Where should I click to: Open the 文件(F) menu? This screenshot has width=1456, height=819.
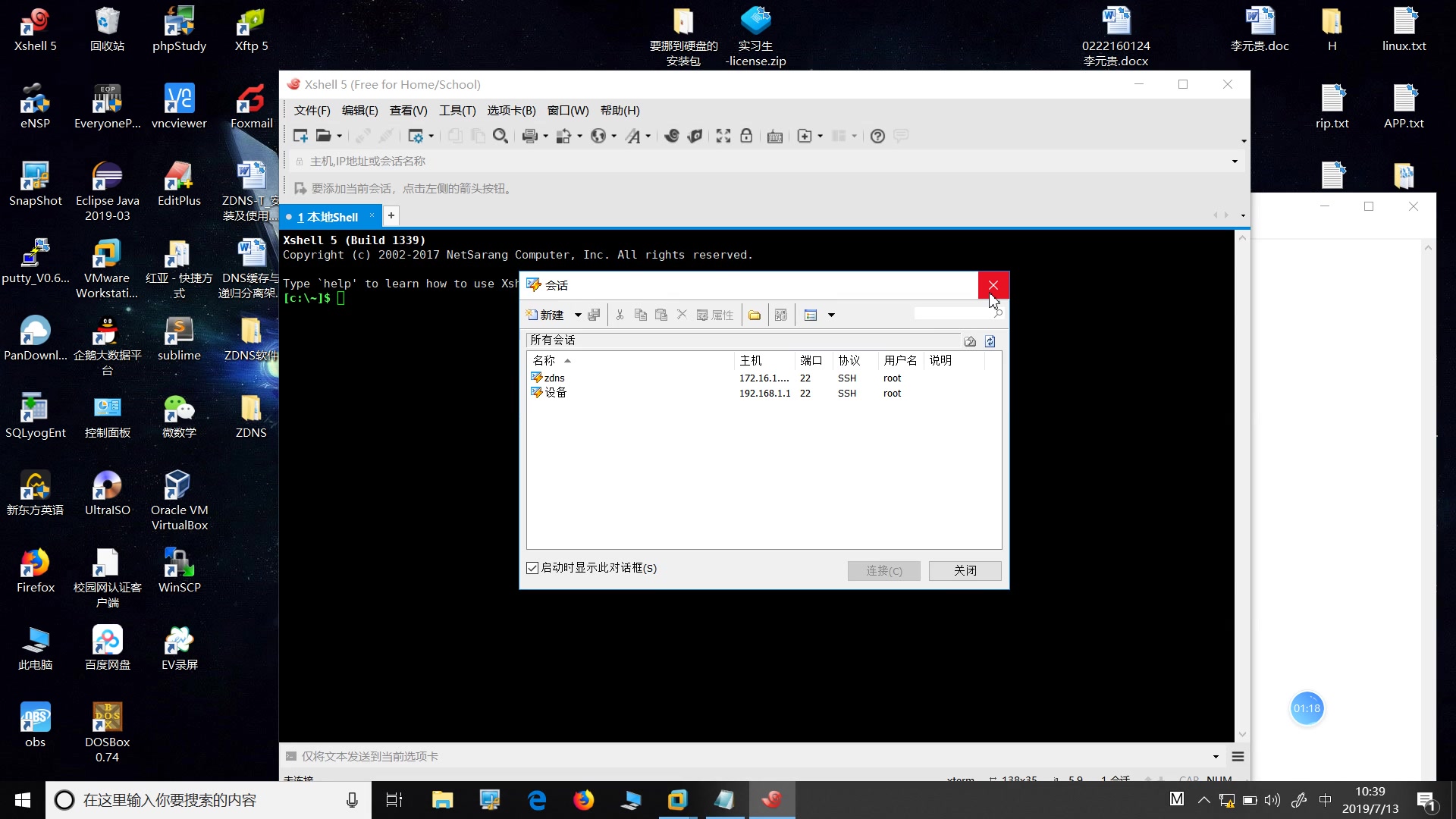pos(312,111)
